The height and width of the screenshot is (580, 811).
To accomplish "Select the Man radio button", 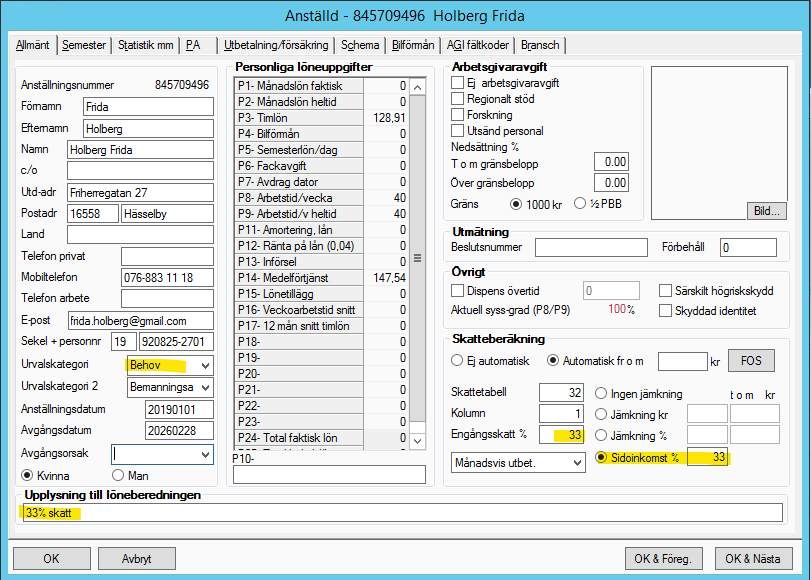I will [x=118, y=475].
